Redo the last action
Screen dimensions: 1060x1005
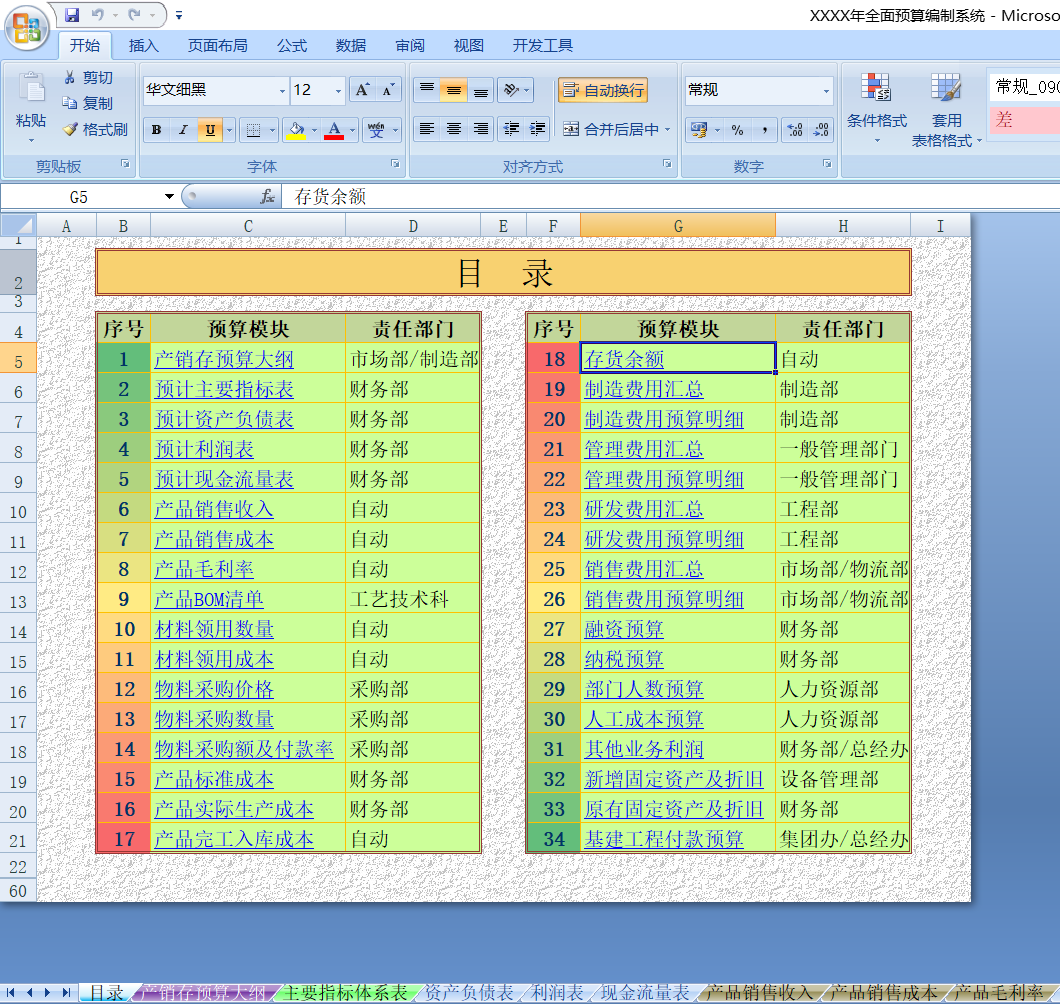coord(135,14)
